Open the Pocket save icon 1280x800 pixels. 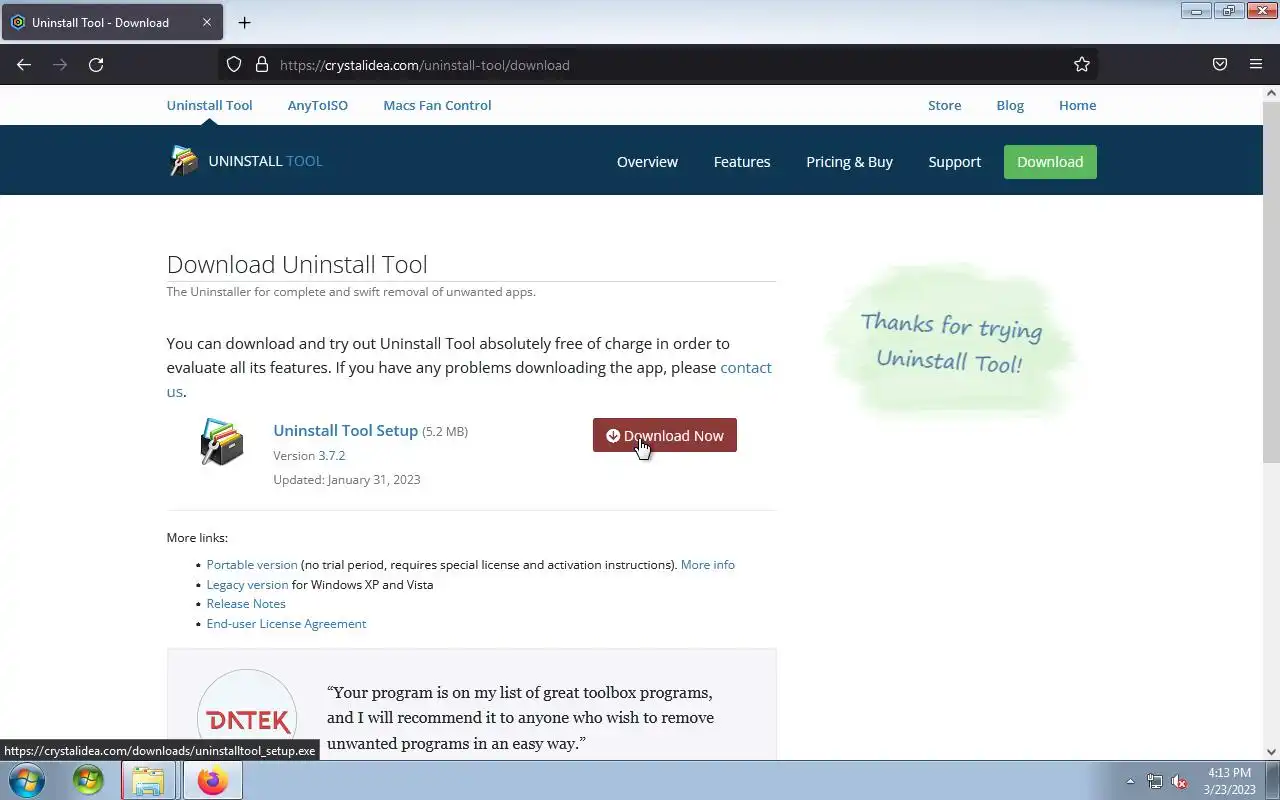pyautogui.click(x=1220, y=65)
